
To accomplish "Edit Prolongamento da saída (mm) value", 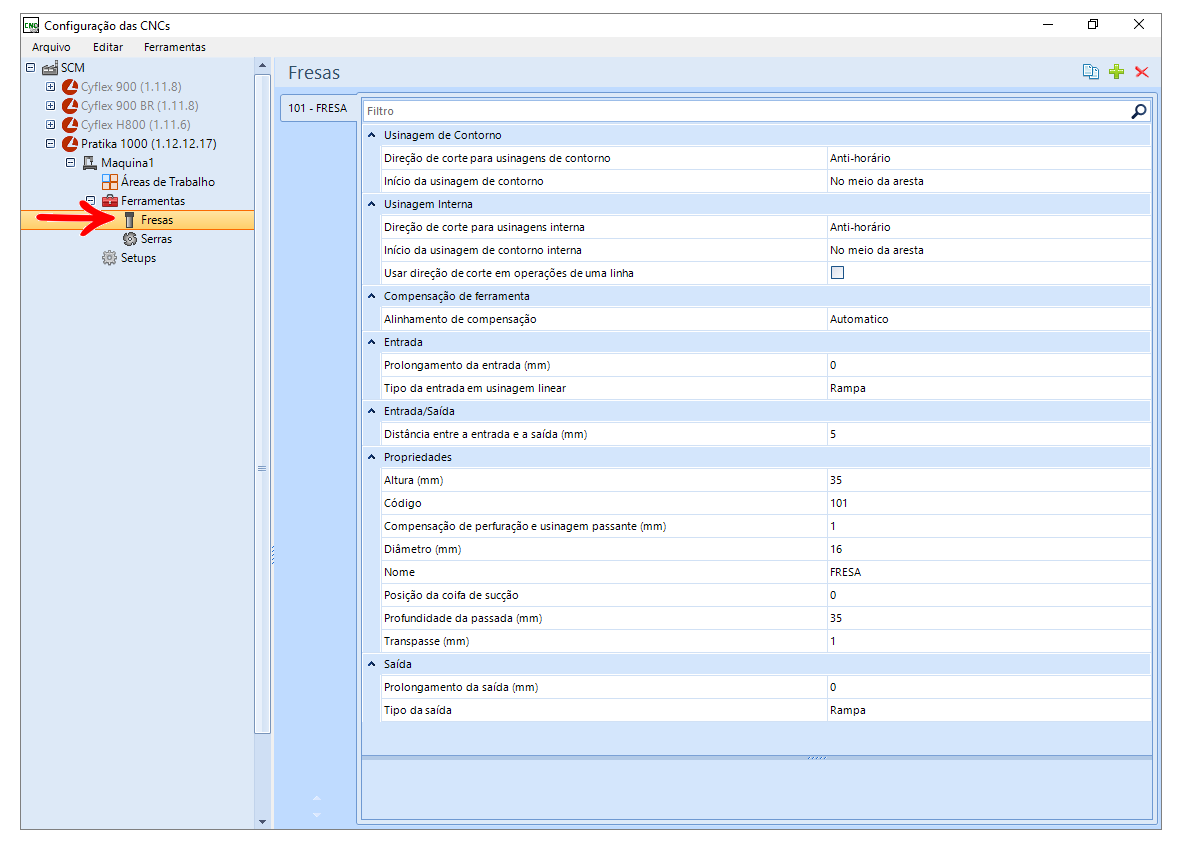I will [989, 687].
